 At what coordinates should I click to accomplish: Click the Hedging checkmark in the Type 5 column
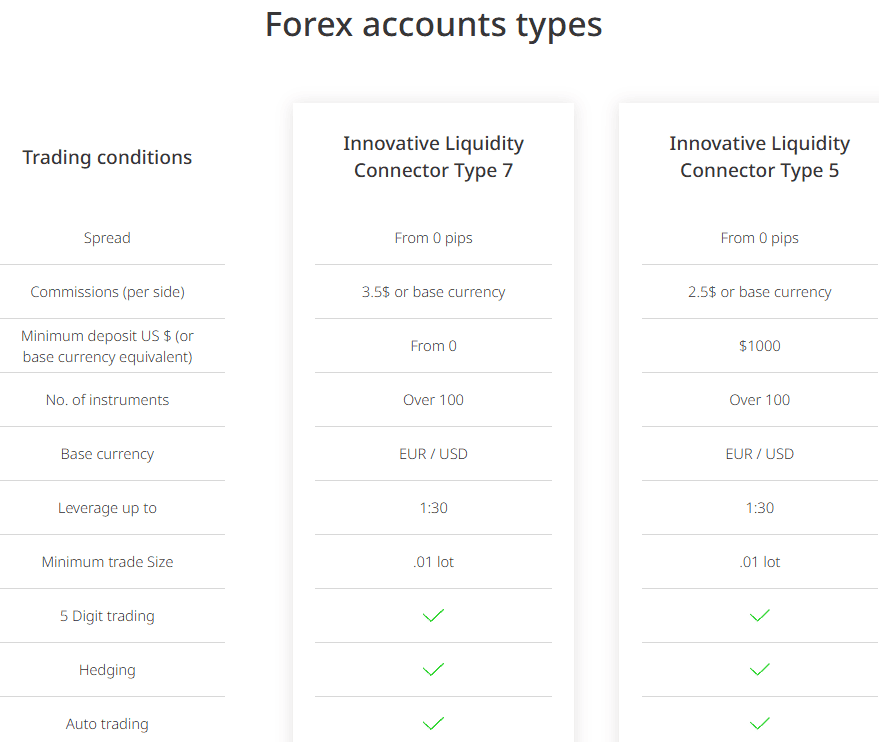pos(759,669)
